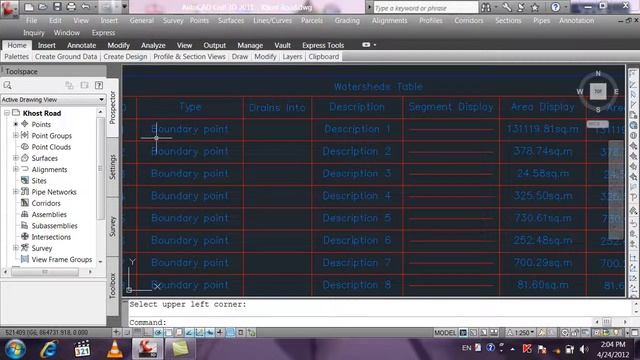
Task: Click the Sticky Notes taskbar icon
Action: 180,349
